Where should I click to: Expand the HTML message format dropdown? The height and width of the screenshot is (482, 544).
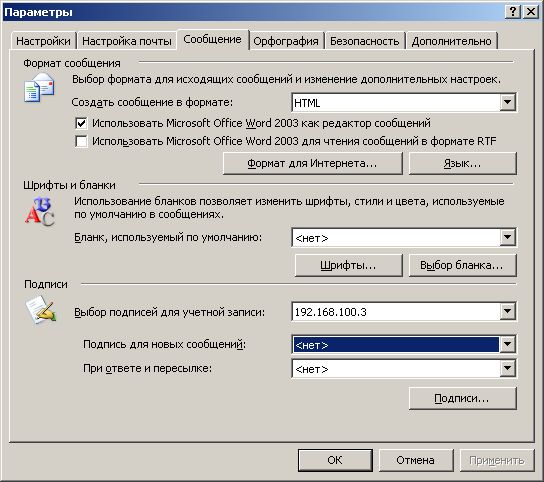507,102
